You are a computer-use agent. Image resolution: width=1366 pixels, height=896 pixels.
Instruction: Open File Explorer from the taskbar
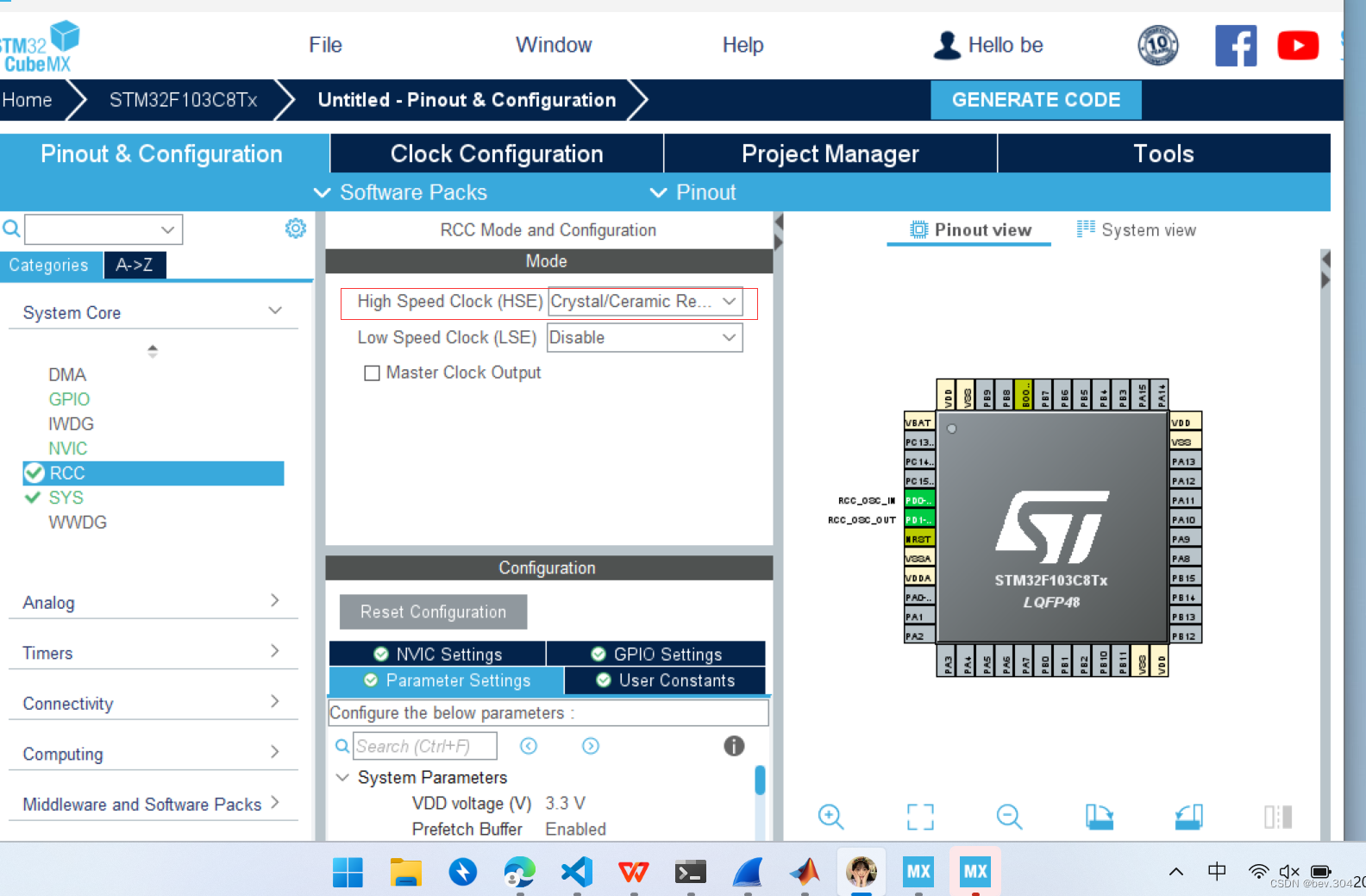(405, 872)
